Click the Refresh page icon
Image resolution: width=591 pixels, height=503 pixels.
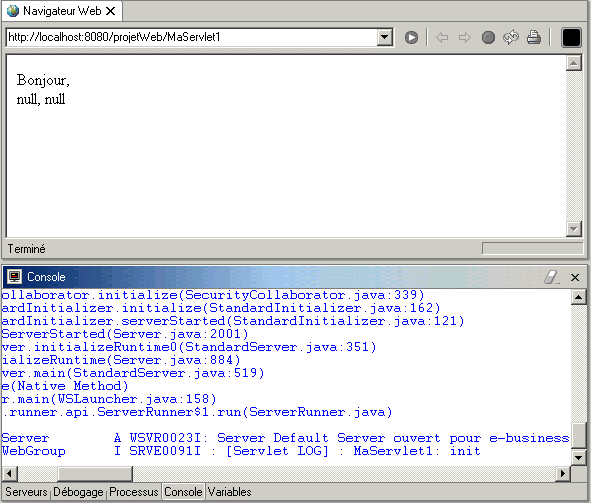pyautogui.click(x=511, y=38)
